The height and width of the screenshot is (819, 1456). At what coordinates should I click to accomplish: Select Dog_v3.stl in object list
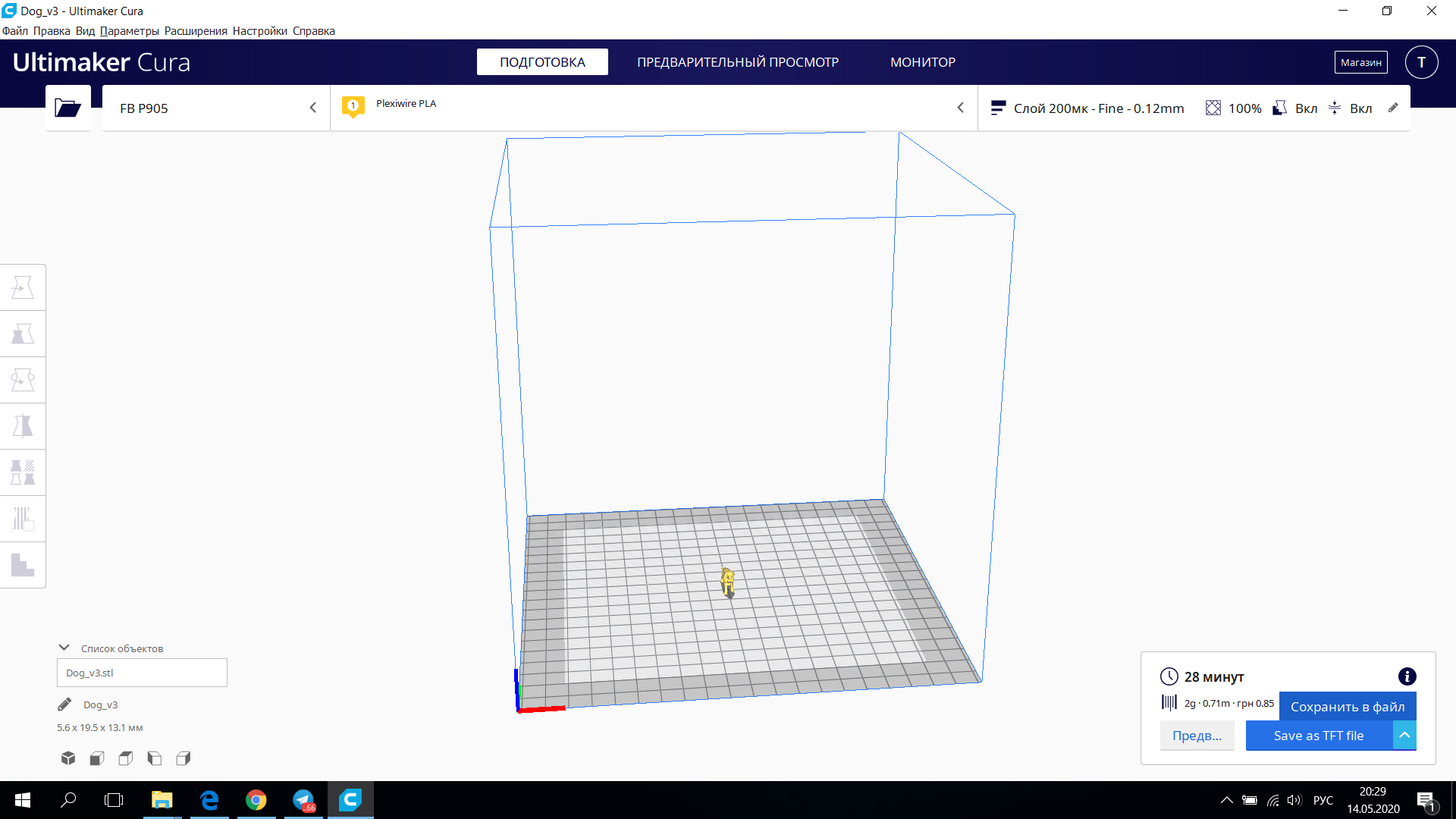142,673
